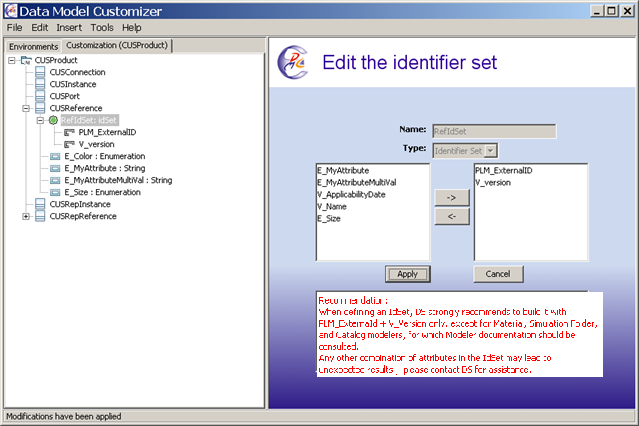Viewport: 639px width, 426px height.
Task: Collapse the RefIdSet node
Action: tap(40, 120)
